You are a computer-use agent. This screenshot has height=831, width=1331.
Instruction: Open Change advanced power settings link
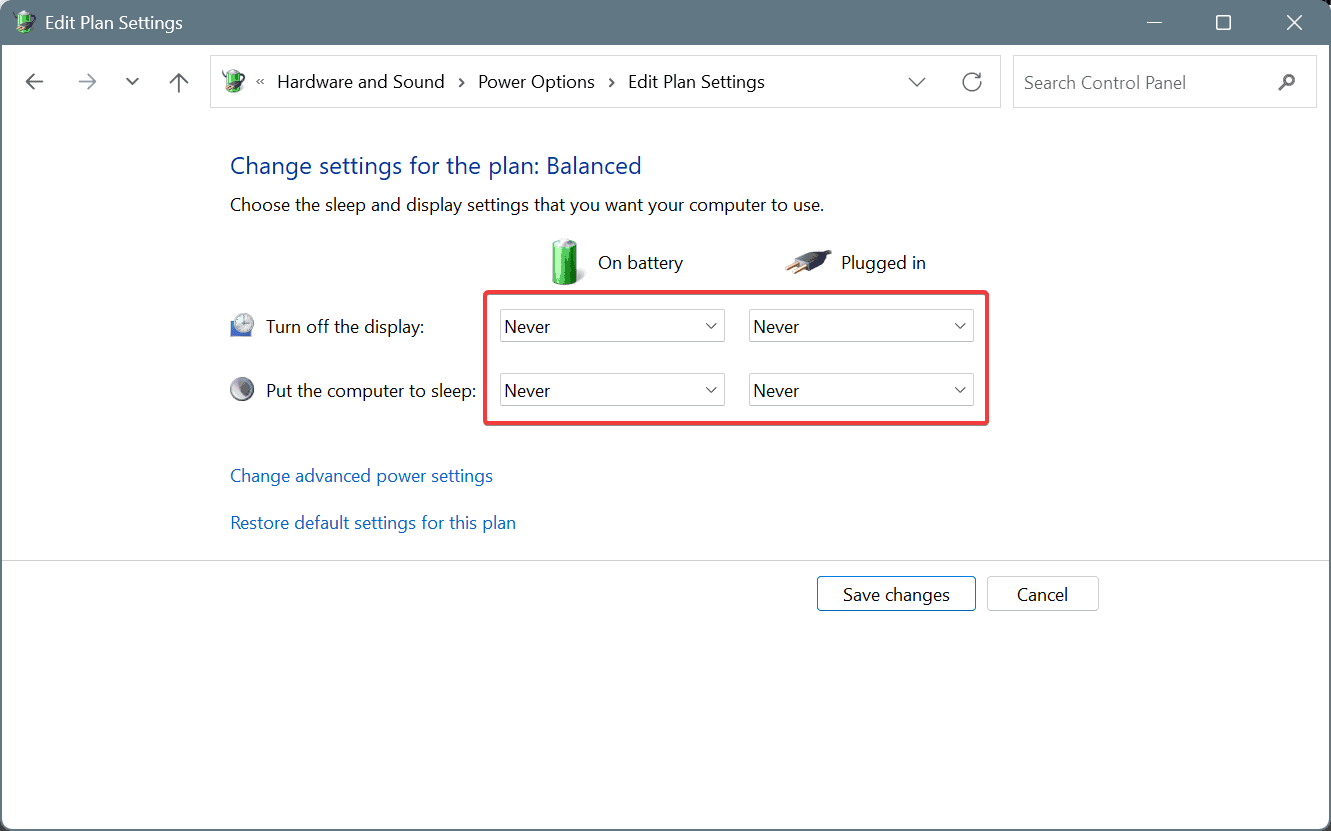click(361, 476)
